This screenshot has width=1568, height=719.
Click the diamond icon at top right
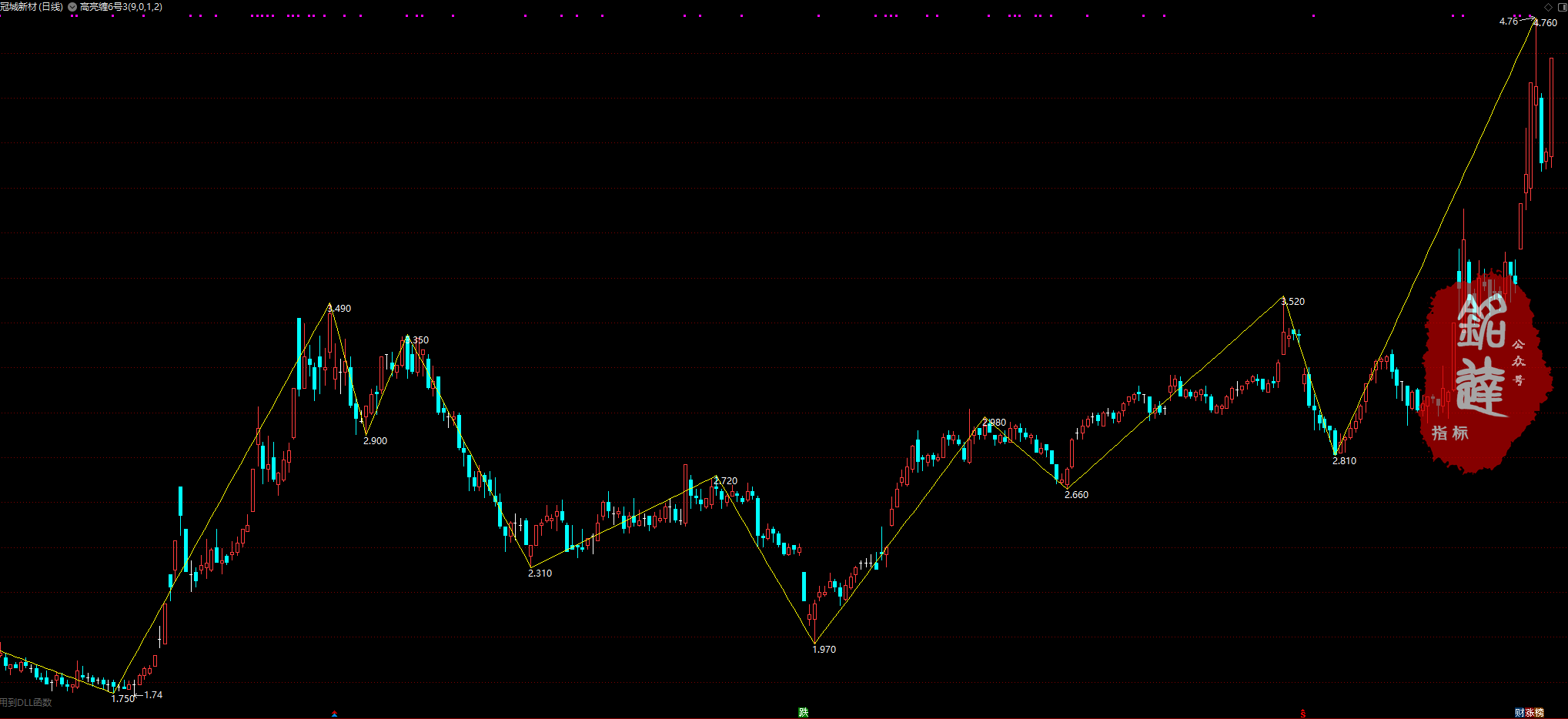click(1548, 7)
